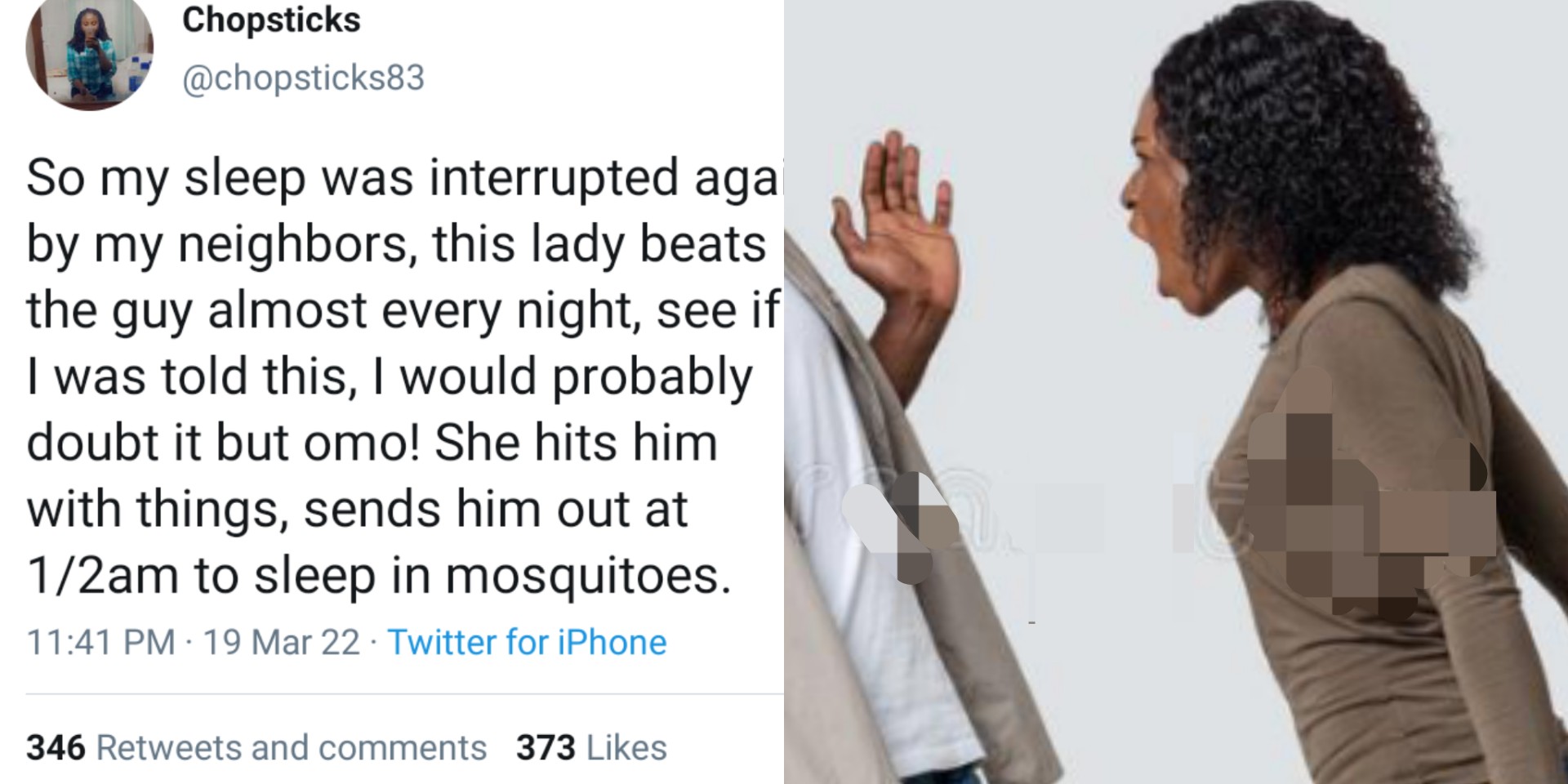This screenshot has height=784, width=1568.
Task: Click the 11:41 PM timestamp
Action: click(100, 642)
